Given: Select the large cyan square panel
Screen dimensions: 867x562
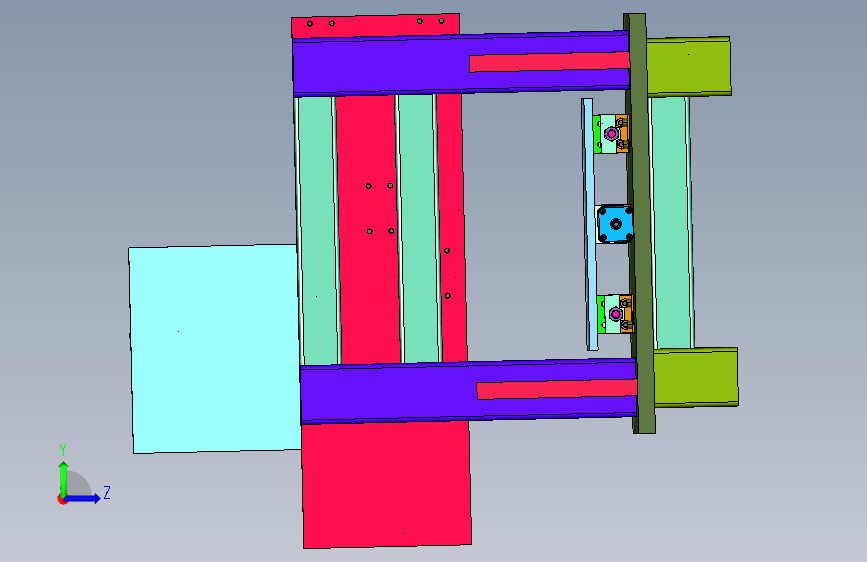Looking at the screenshot, I should tap(215, 348).
